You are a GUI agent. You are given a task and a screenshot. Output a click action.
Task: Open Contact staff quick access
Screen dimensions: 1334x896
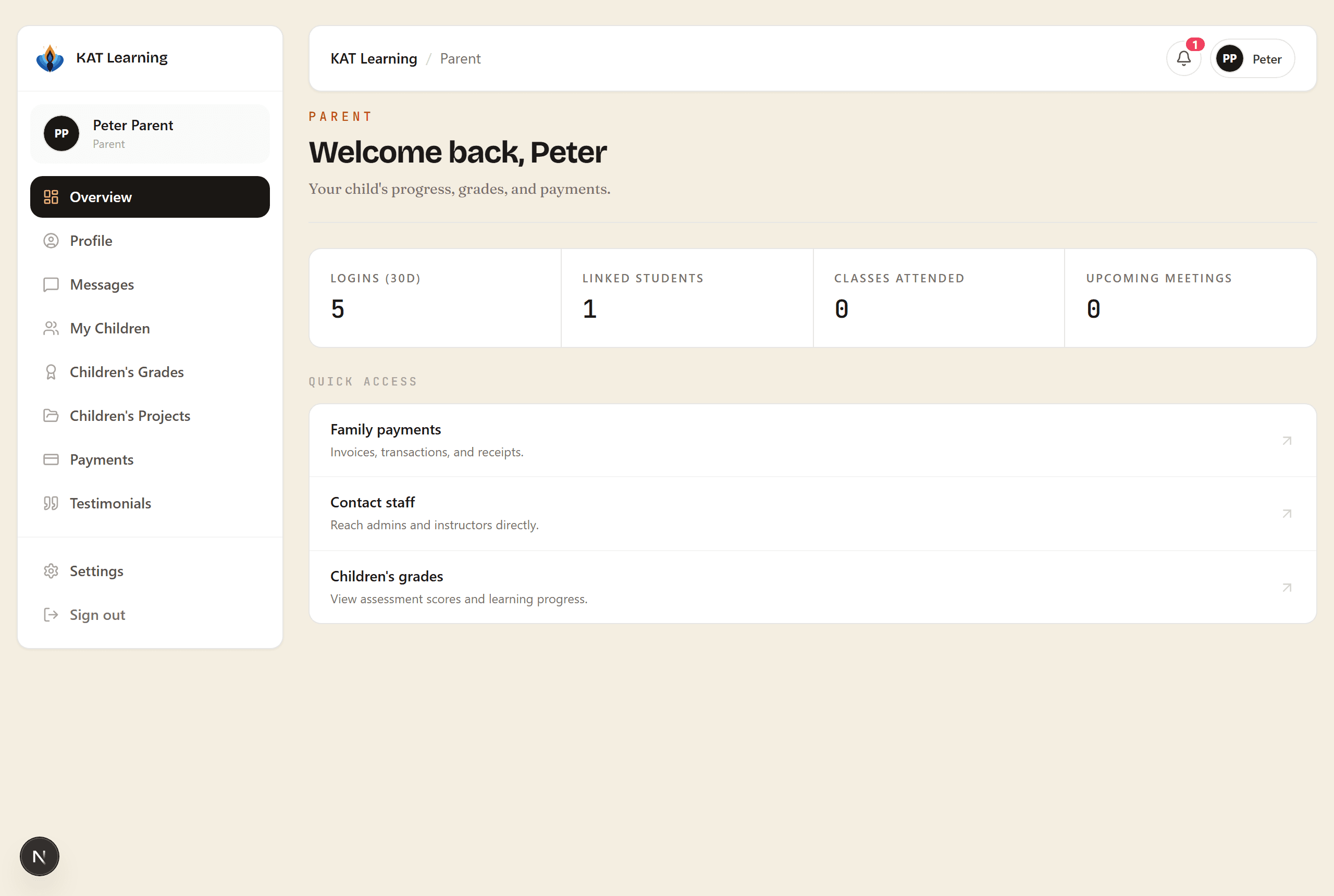point(813,514)
